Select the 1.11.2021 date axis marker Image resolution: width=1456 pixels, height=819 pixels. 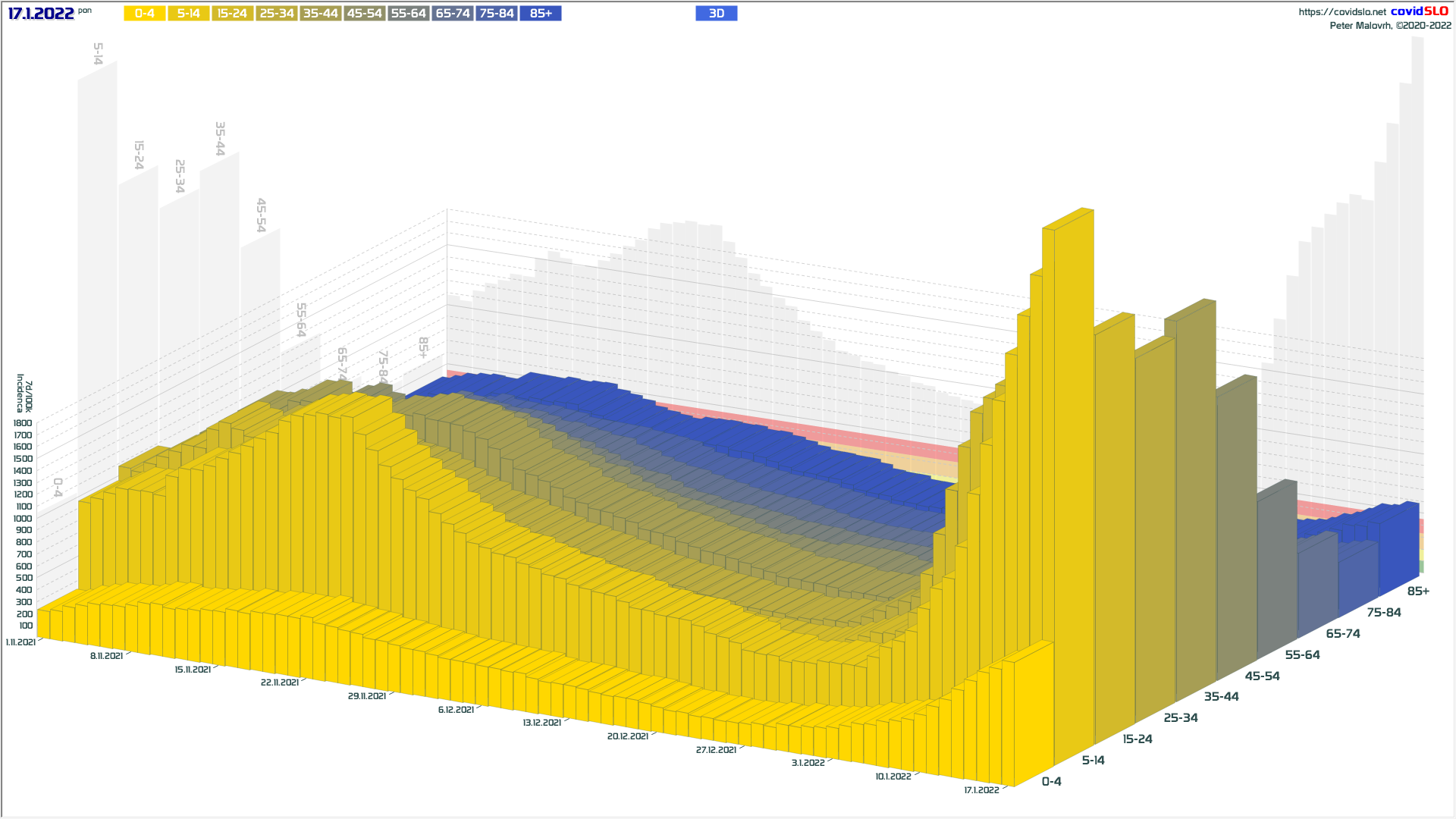[20, 642]
